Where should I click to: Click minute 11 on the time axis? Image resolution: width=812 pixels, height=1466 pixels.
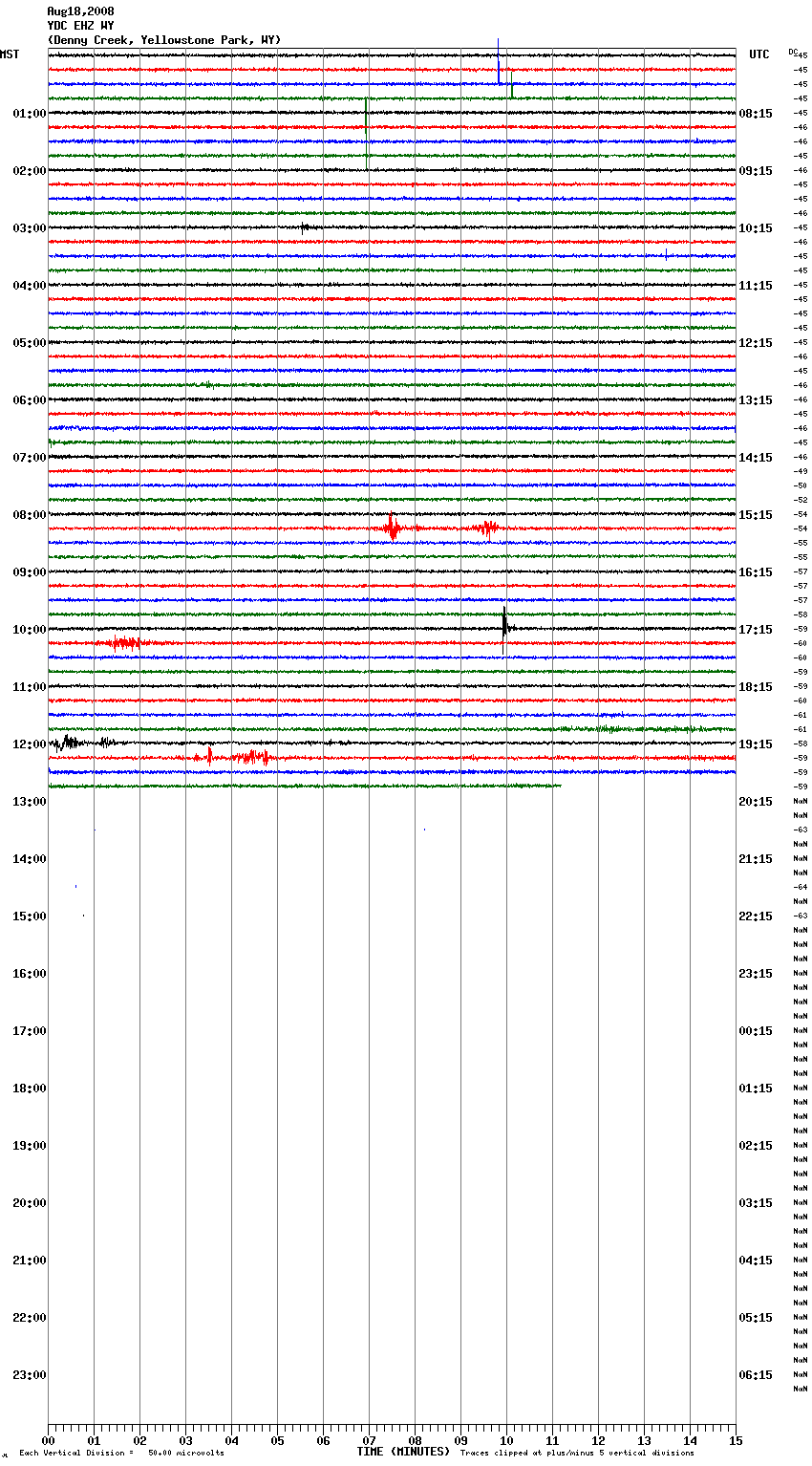(x=552, y=1440)
